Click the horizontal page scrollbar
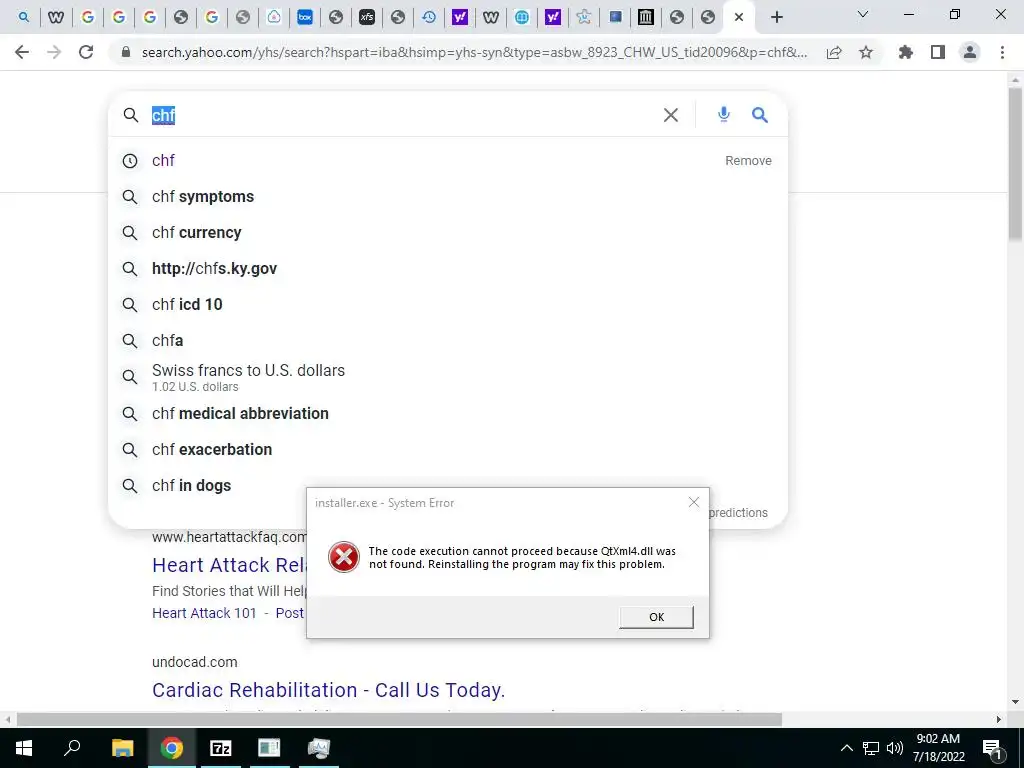This screenshot has width=1024, height=768. pyautogui.click(x=399, y=720)
